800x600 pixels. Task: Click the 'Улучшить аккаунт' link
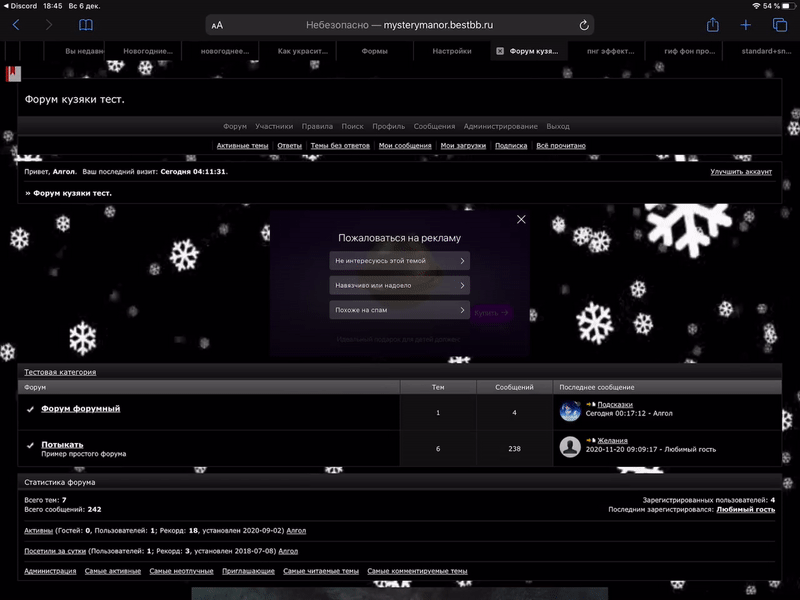point(741,173)
